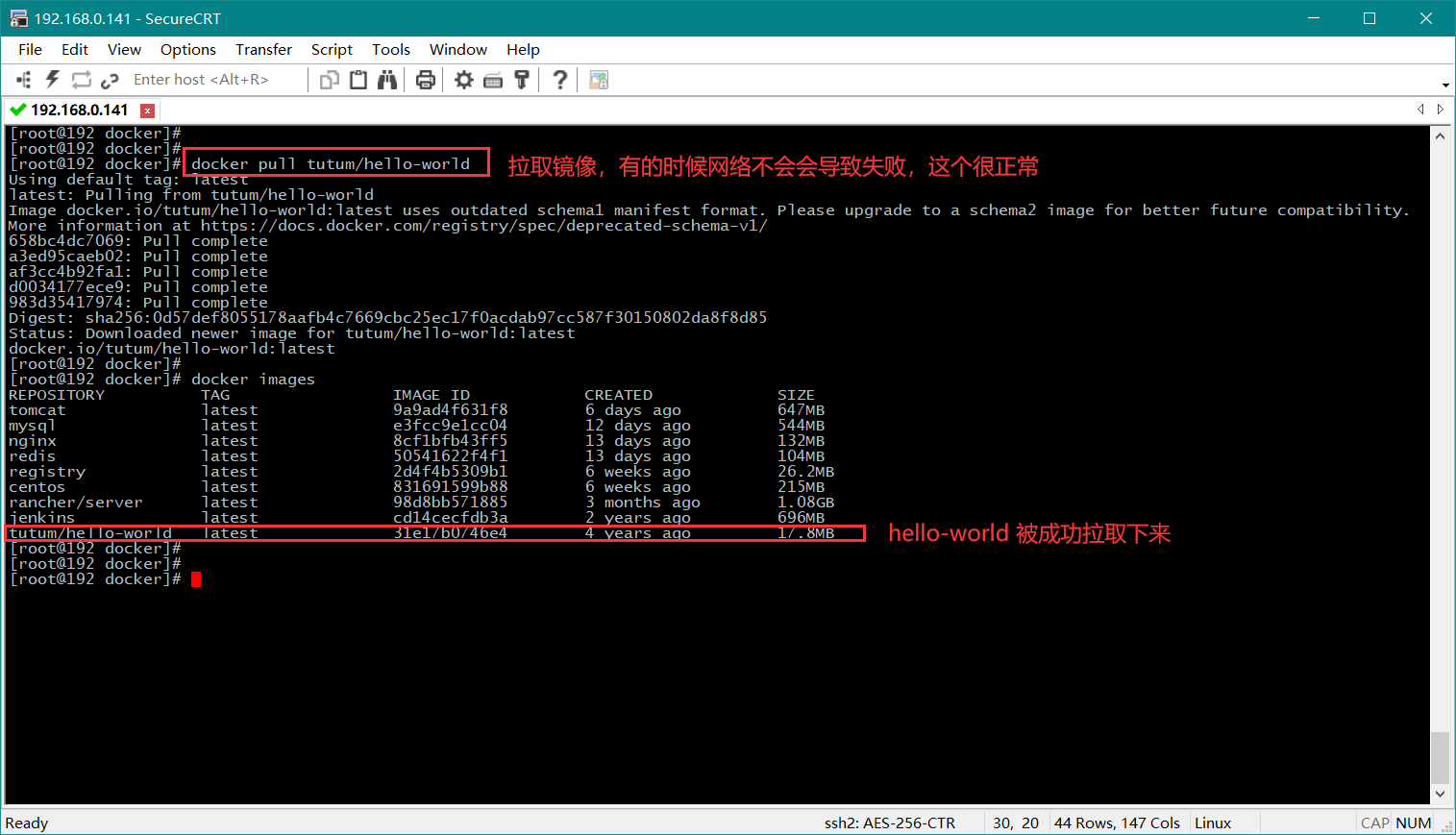Close the 192.168.0.141 tab
Viewport: 1456px width, 835px height.
coord(147,111)
